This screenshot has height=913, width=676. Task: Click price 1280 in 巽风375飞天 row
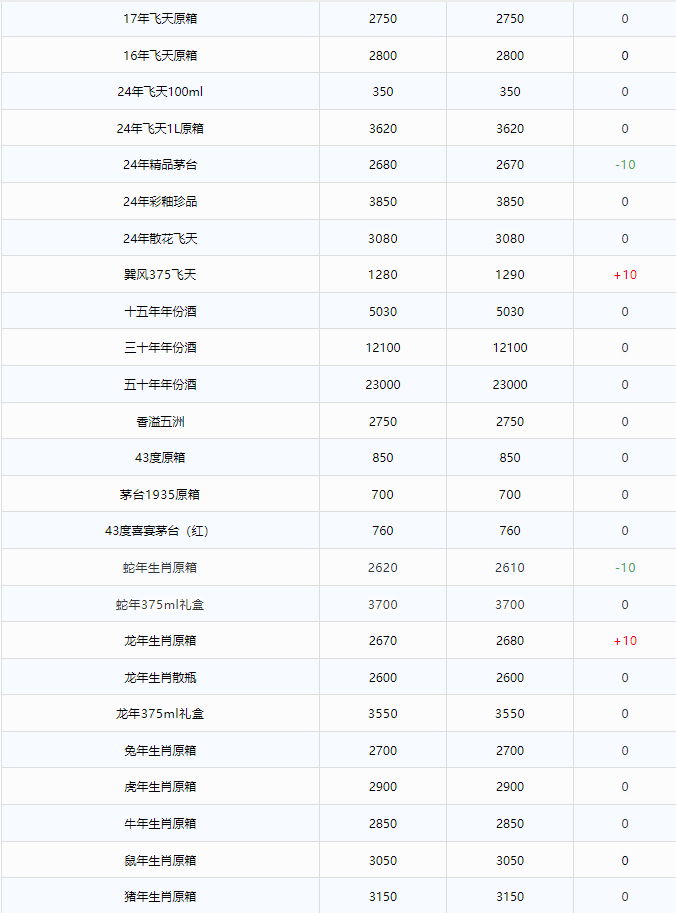coord(383,274)
